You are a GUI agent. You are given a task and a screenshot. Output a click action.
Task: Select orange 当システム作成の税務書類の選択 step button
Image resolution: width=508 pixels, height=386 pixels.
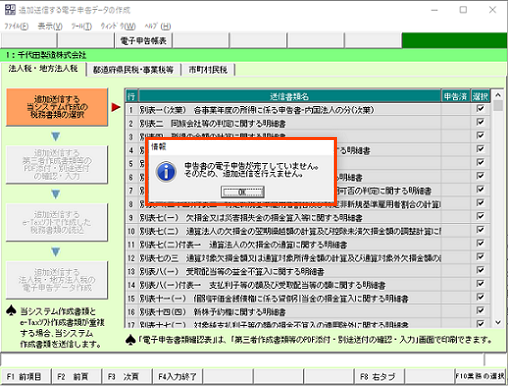click(x=57, y=107)
